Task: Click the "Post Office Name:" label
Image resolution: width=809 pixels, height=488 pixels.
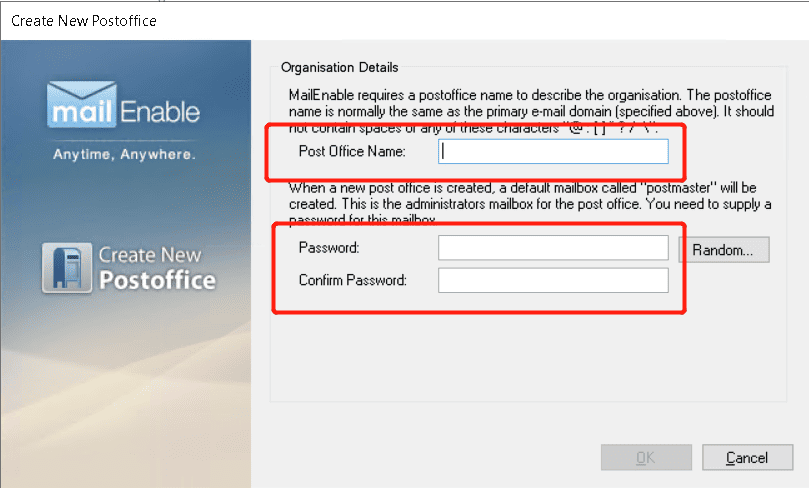Action: 350,151
